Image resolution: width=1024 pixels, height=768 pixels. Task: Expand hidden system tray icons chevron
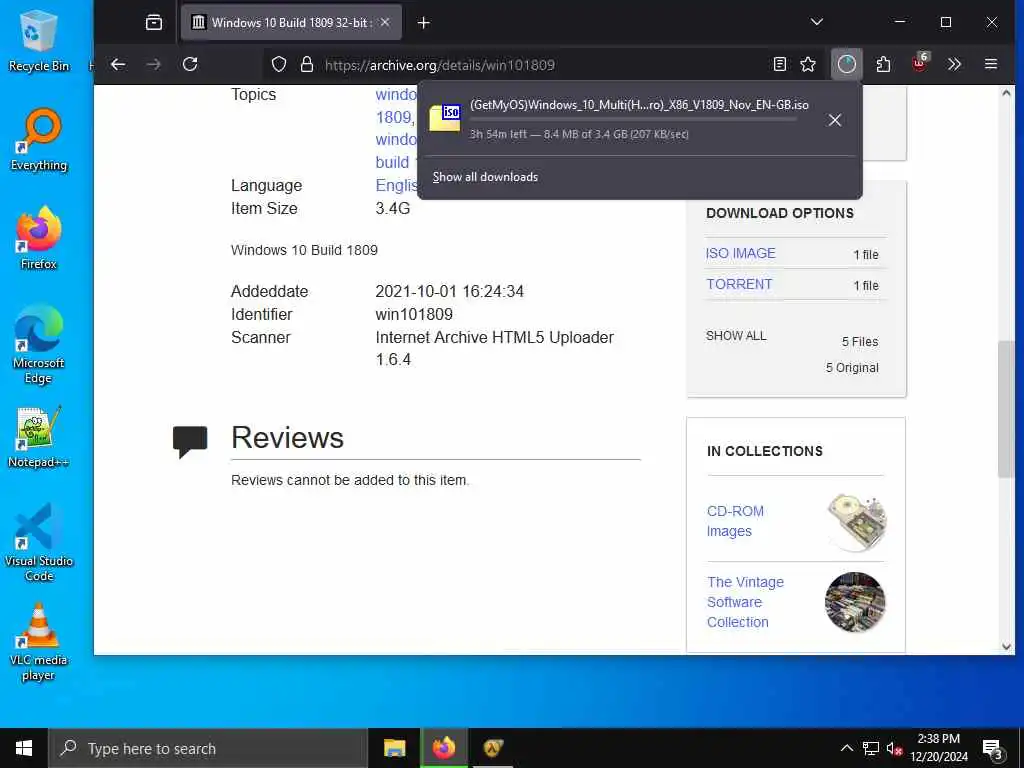click(846, 748)
